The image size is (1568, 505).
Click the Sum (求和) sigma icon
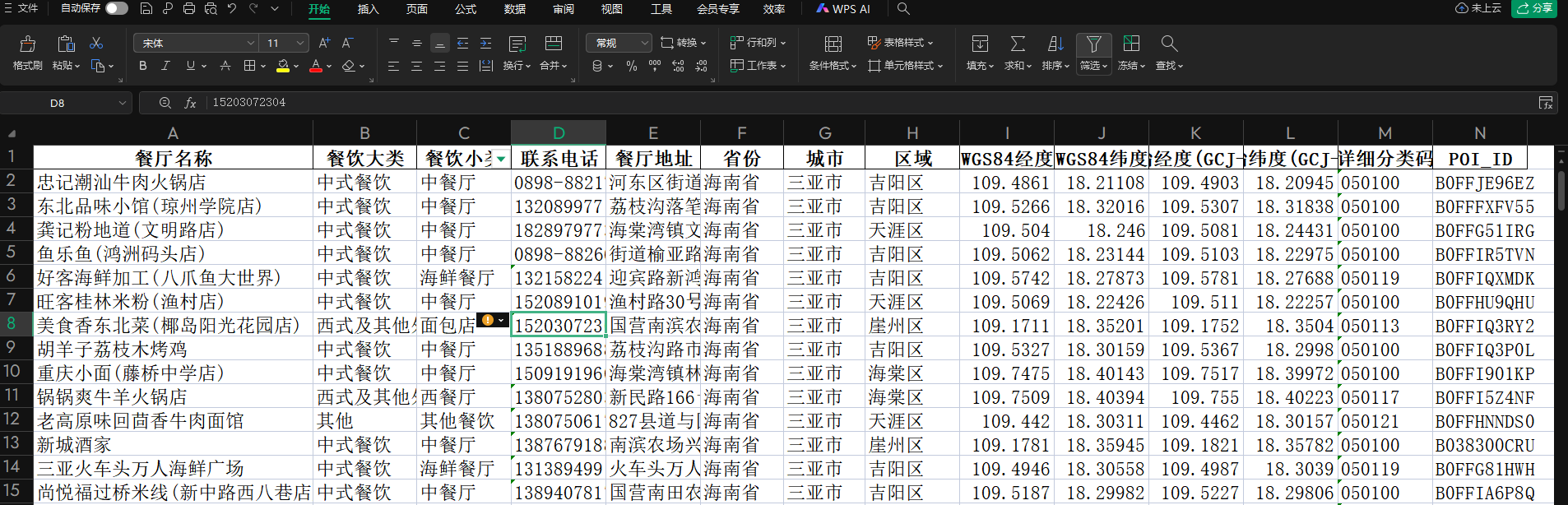(1018, 44)
